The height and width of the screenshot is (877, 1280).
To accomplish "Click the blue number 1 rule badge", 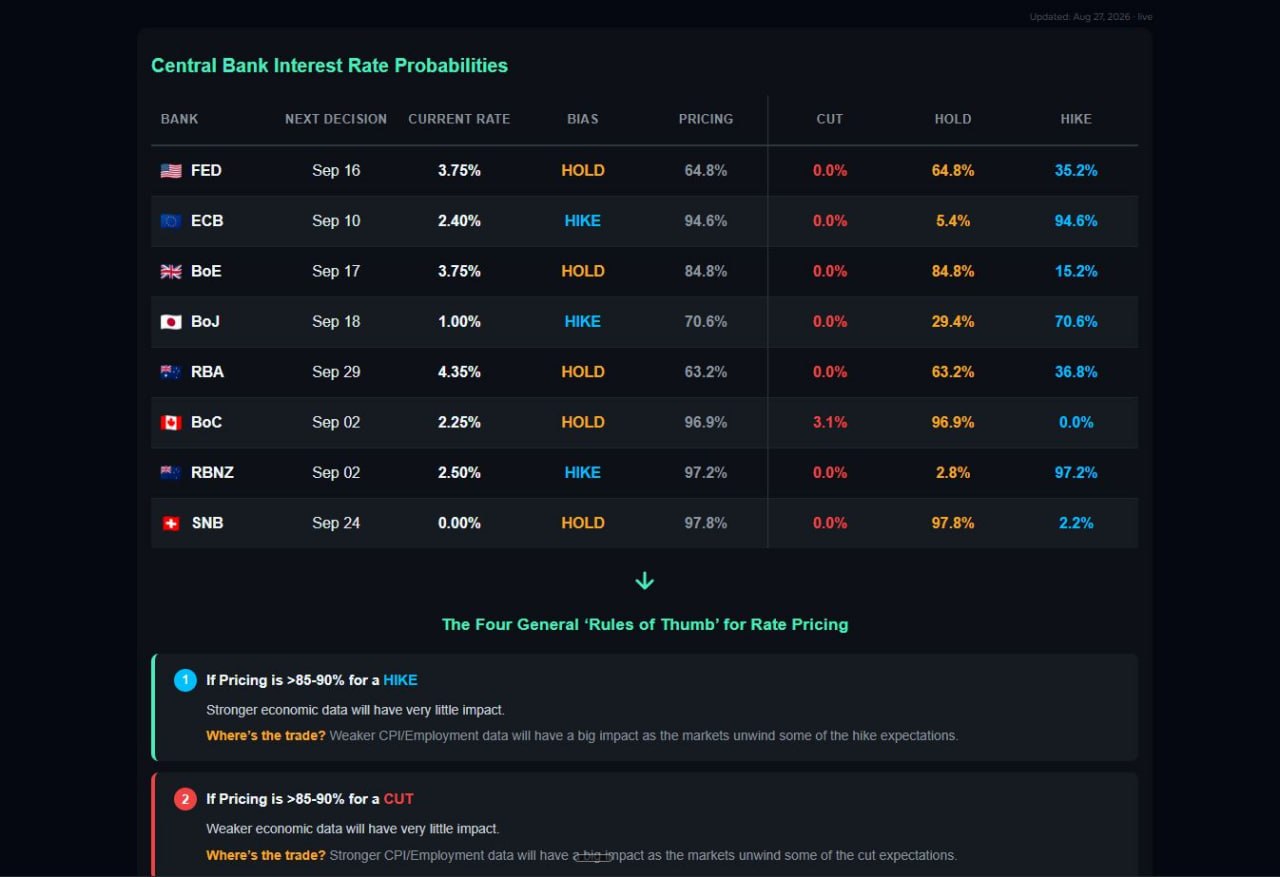I will [185, 680].
